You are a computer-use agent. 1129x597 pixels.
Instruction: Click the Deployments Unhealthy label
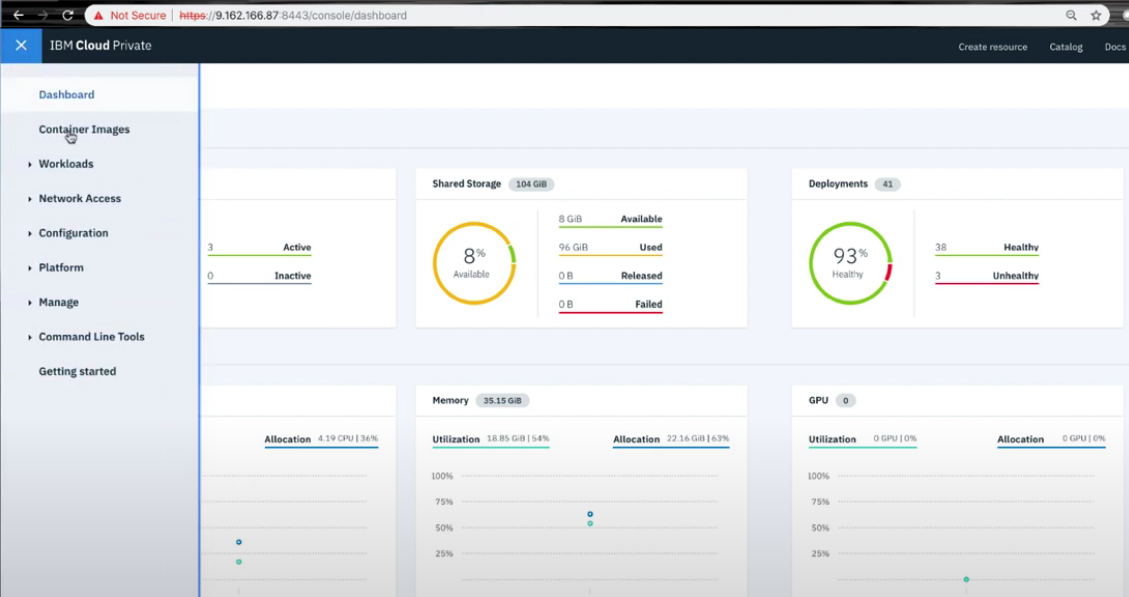pos(1016,276)
